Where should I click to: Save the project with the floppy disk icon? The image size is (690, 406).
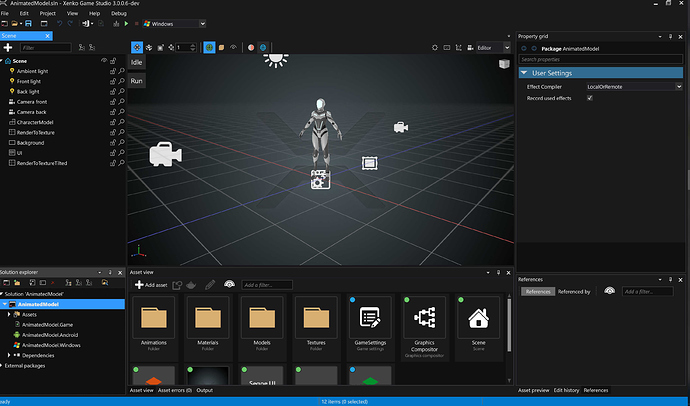tap(29, 23)
